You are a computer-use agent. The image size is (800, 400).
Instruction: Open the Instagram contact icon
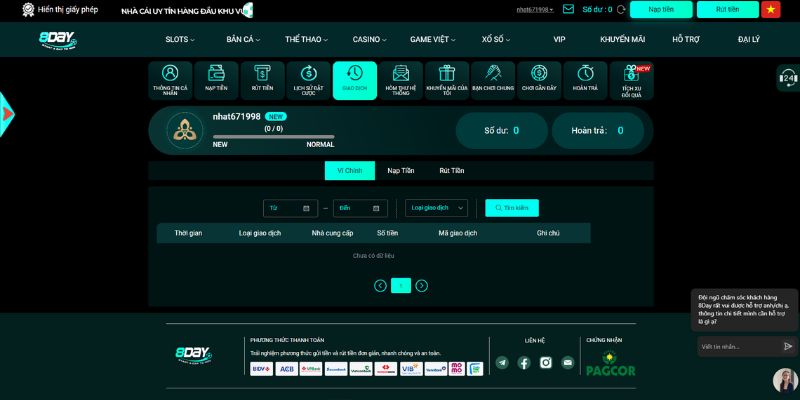point(546,363)
